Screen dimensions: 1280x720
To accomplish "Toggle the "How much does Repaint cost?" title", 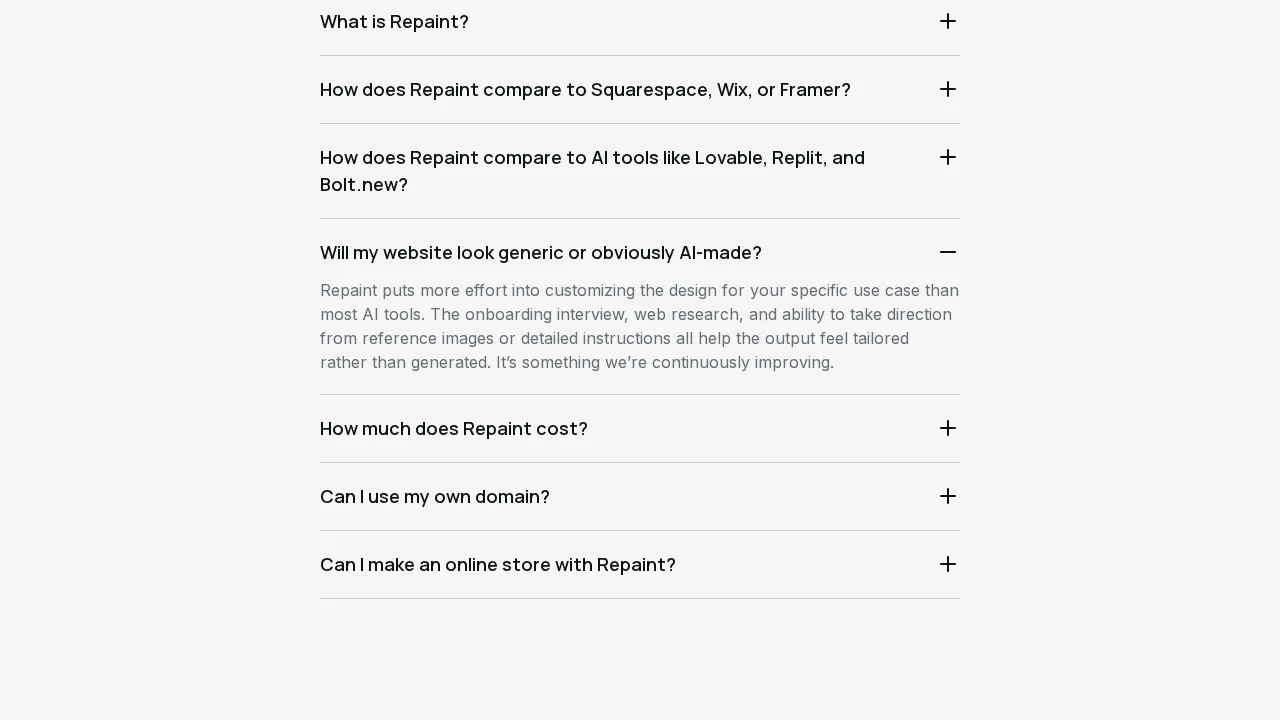I will coord(453,429).
